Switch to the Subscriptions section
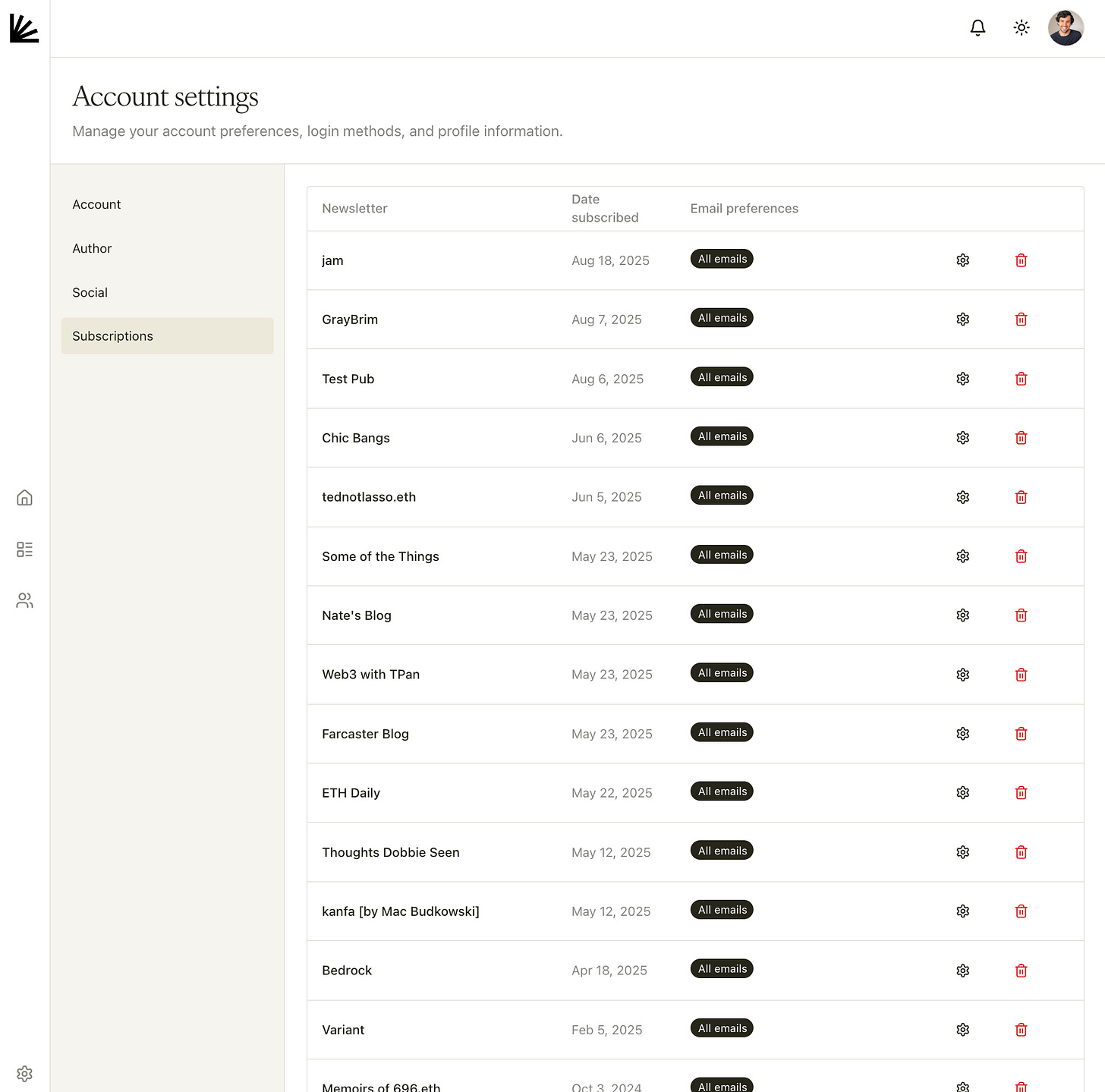The image size is (1105, 1092). pyautogui.click(x=112, y=335)
